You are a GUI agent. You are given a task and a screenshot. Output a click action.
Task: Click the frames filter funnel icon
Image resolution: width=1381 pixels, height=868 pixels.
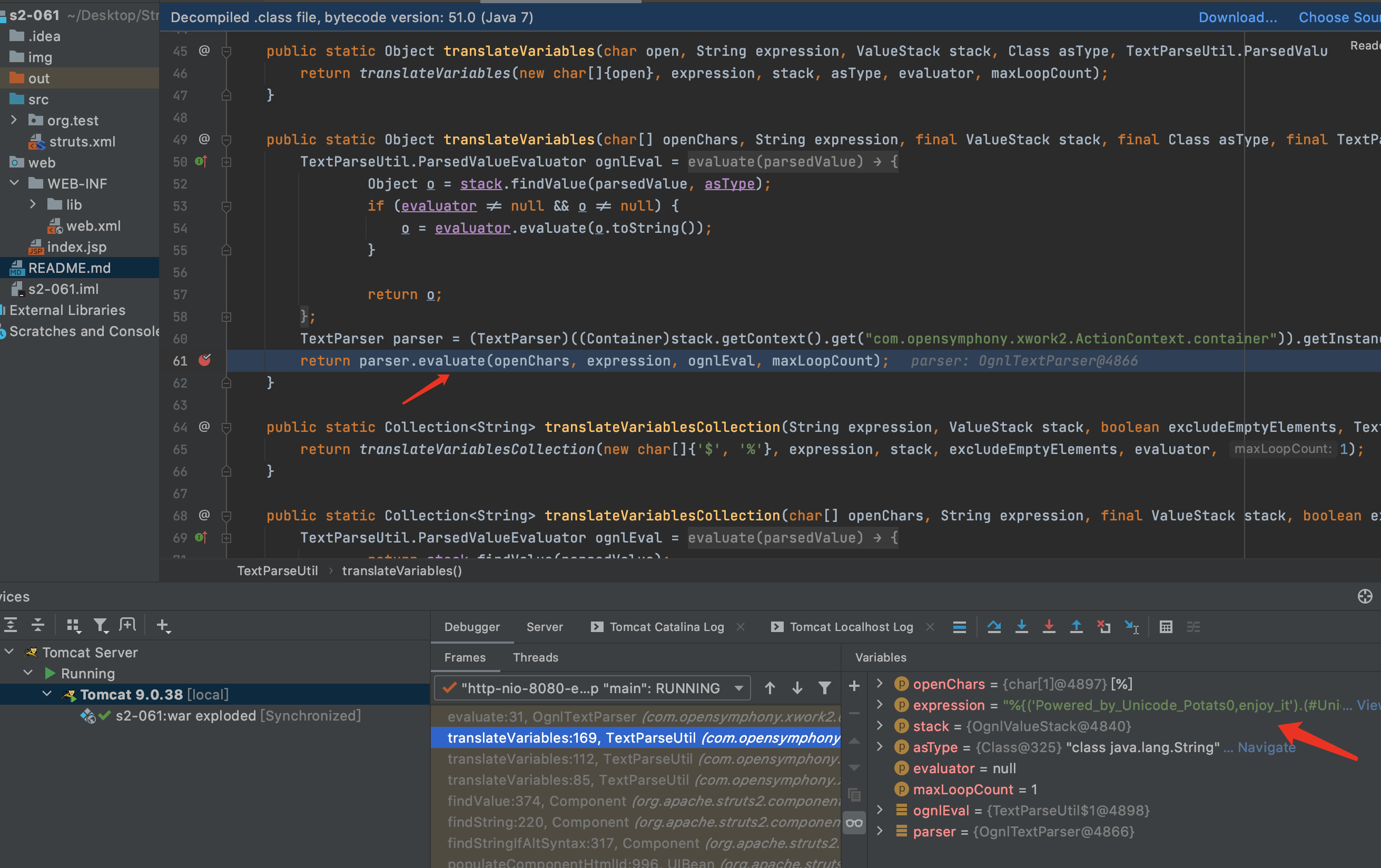(x=824, y=687)
